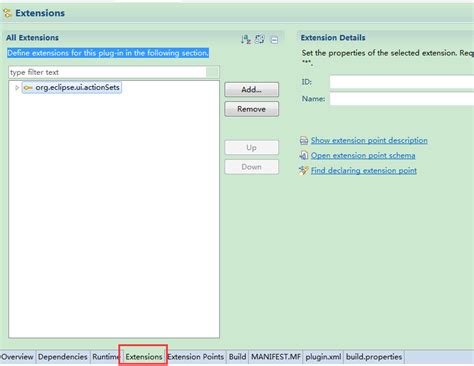Click the ID input field
This screenshot has height=366, width=474.
[x=402, y=82]
